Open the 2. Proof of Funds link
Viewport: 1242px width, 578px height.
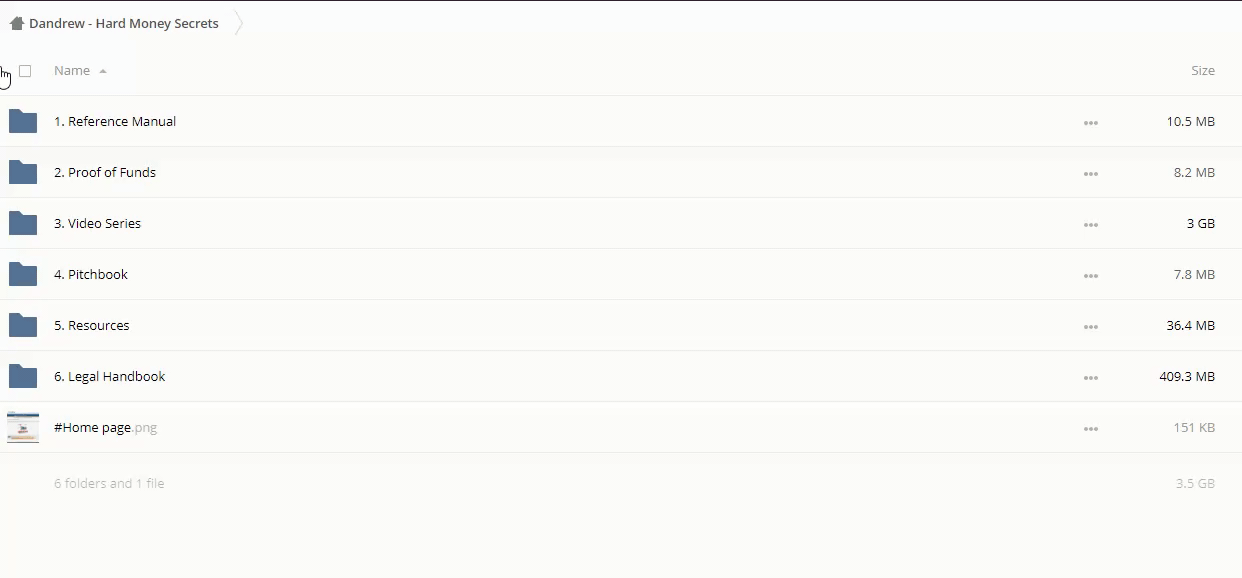[105, 173]
